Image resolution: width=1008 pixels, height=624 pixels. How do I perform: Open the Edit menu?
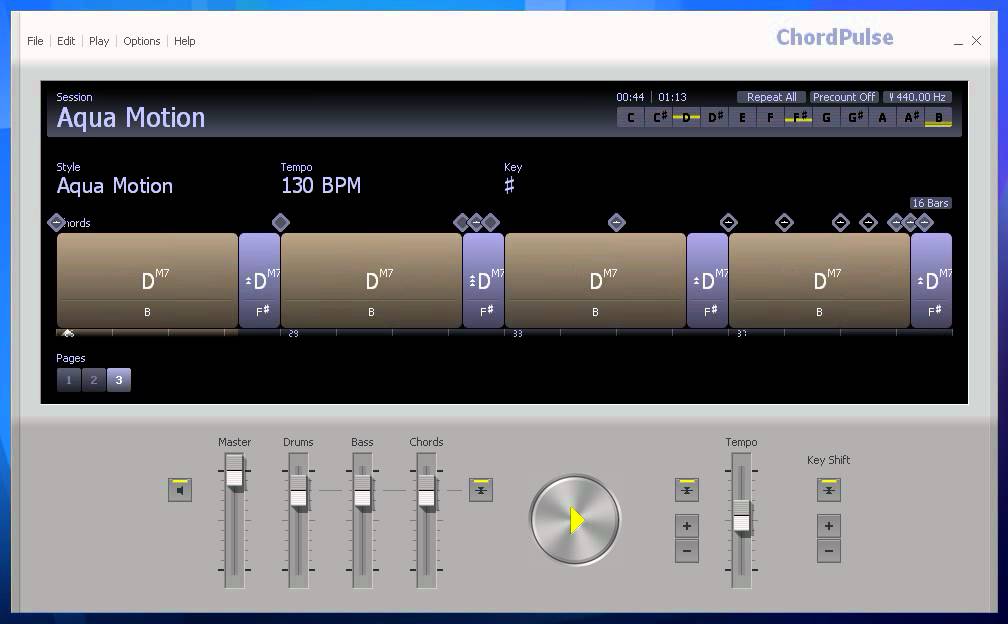[x=66, y=41]
